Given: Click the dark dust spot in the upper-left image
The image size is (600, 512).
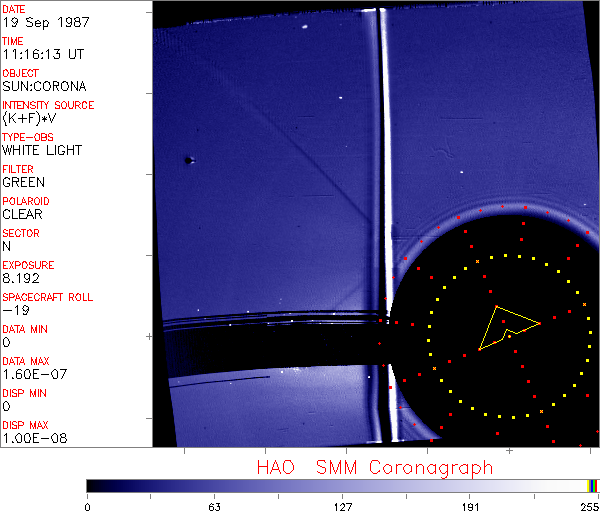Looking at the screenshot, I should [188, 160].
